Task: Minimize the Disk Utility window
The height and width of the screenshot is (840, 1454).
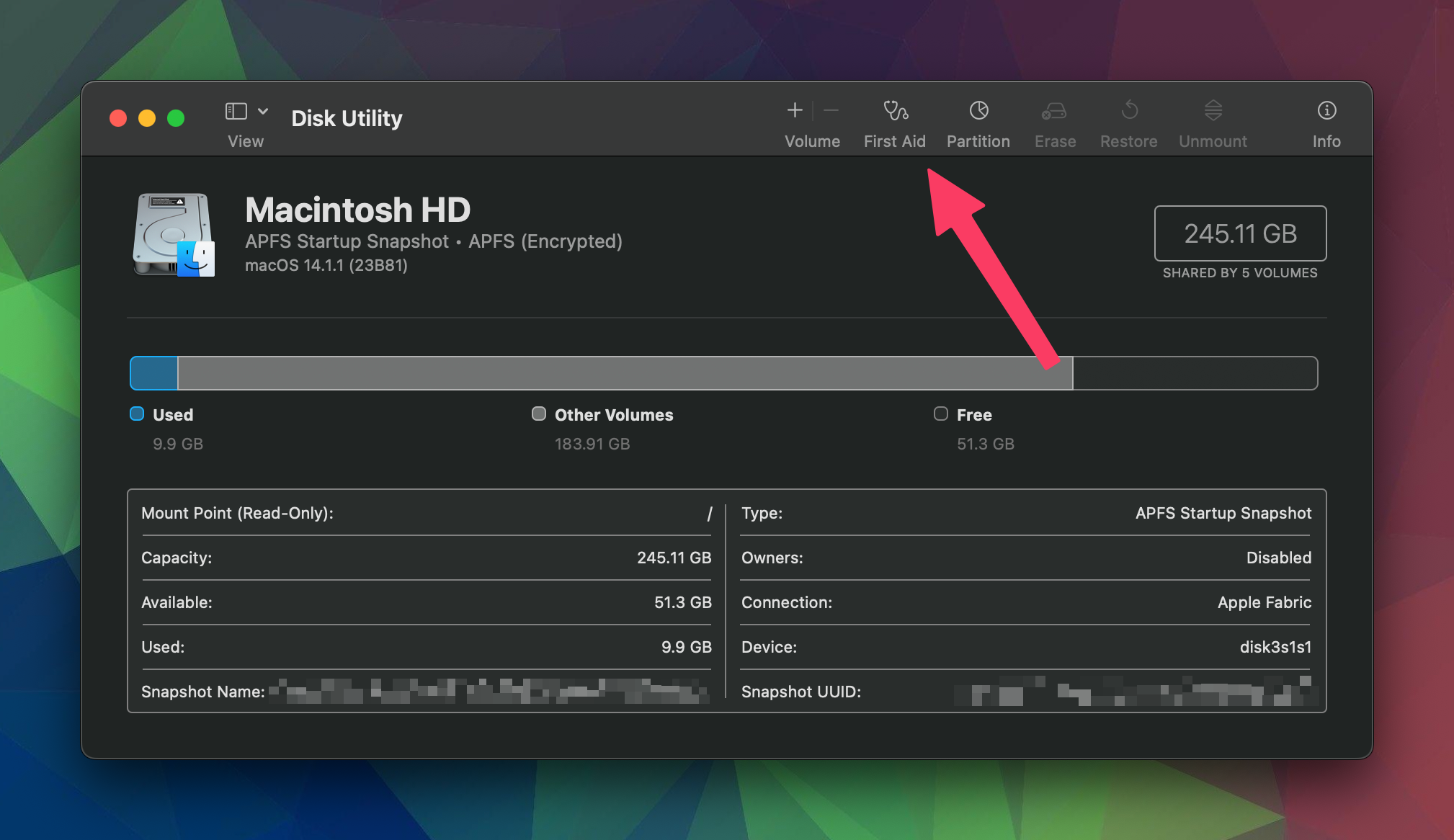Action: click(147, 118)
